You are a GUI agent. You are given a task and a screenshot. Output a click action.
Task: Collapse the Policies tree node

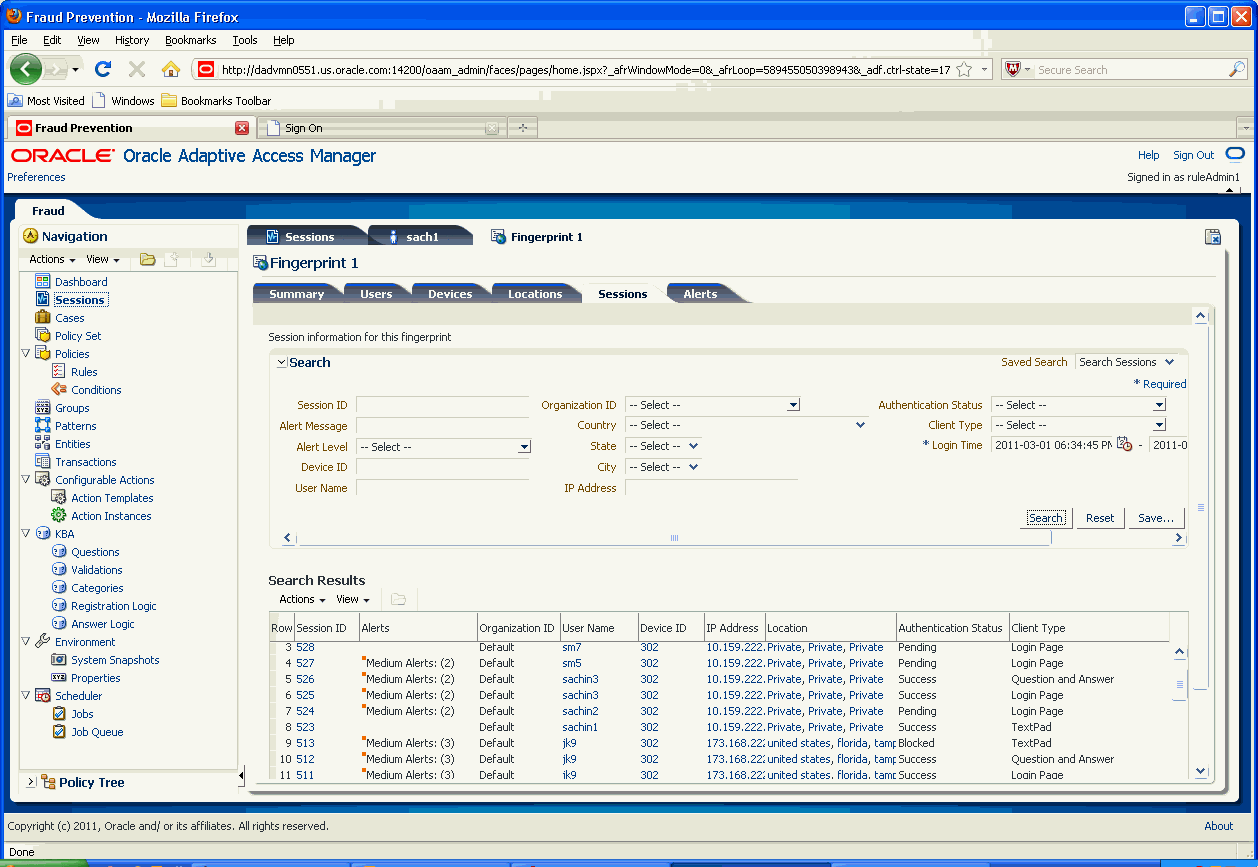point(24,353)
